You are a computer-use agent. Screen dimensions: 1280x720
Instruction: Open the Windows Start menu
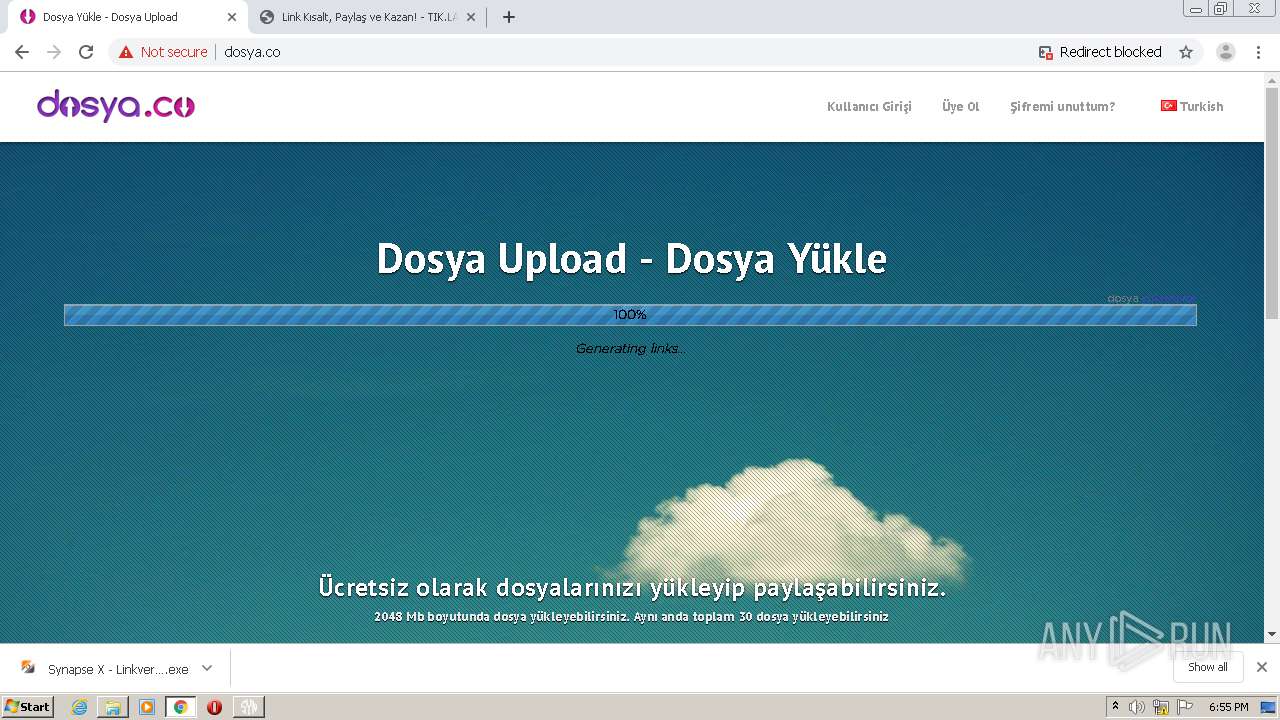pyautogui.click(x=27, y=706)
